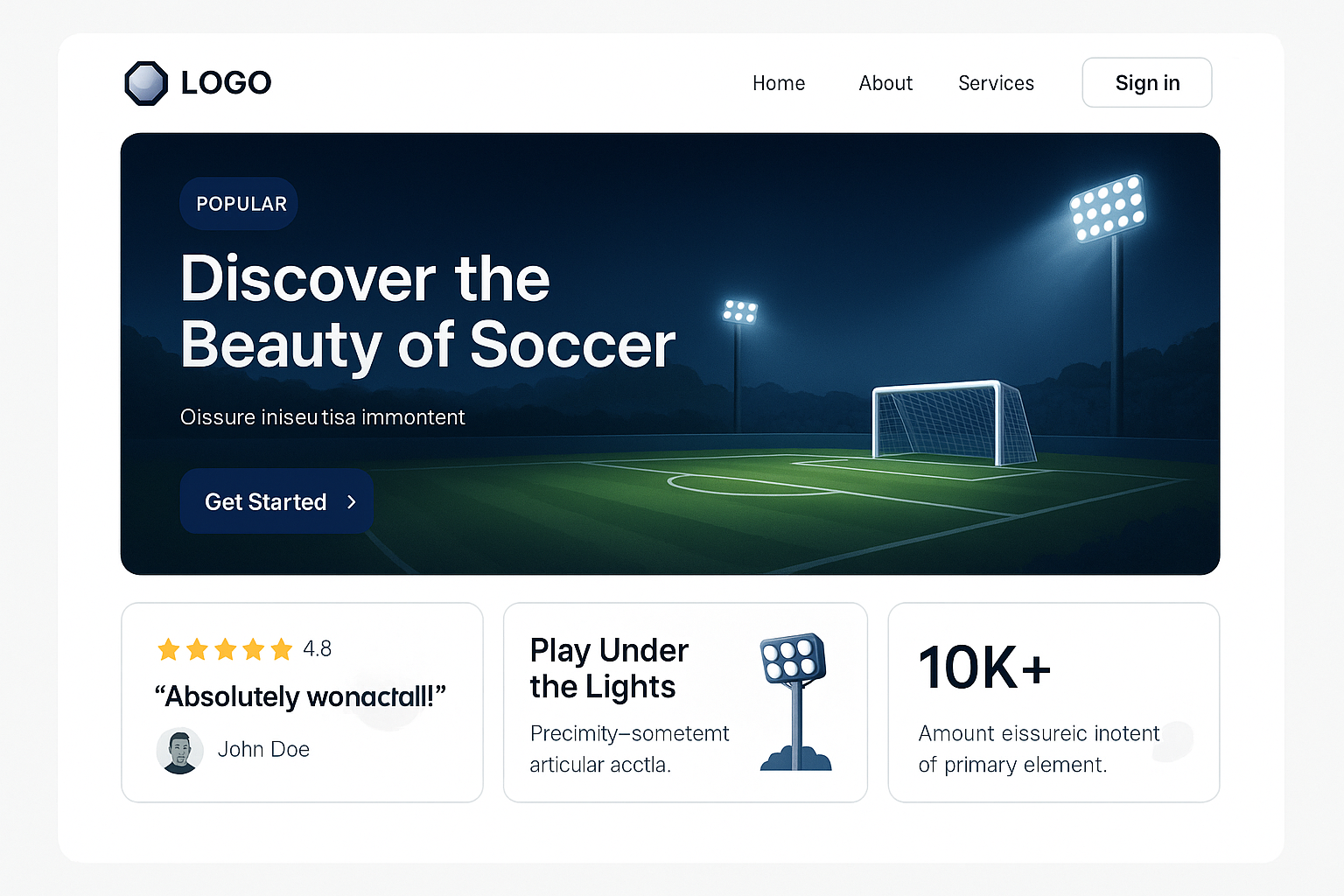
Task: Click the fifth gold rating star
Action: click(x=281, y=649)
